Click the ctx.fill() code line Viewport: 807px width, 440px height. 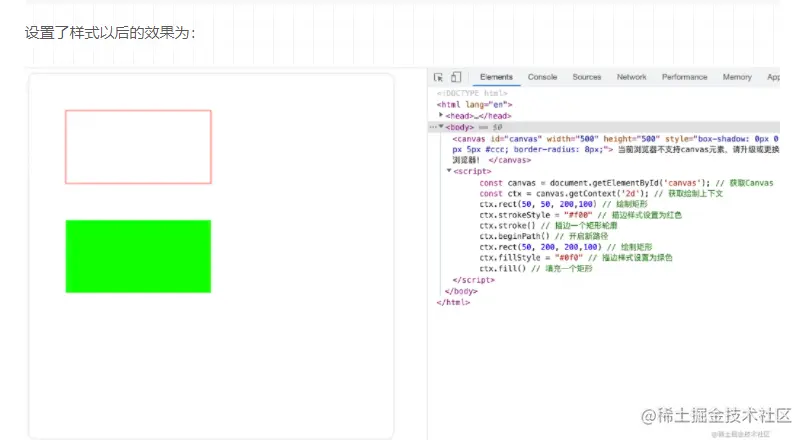(536, 269)
